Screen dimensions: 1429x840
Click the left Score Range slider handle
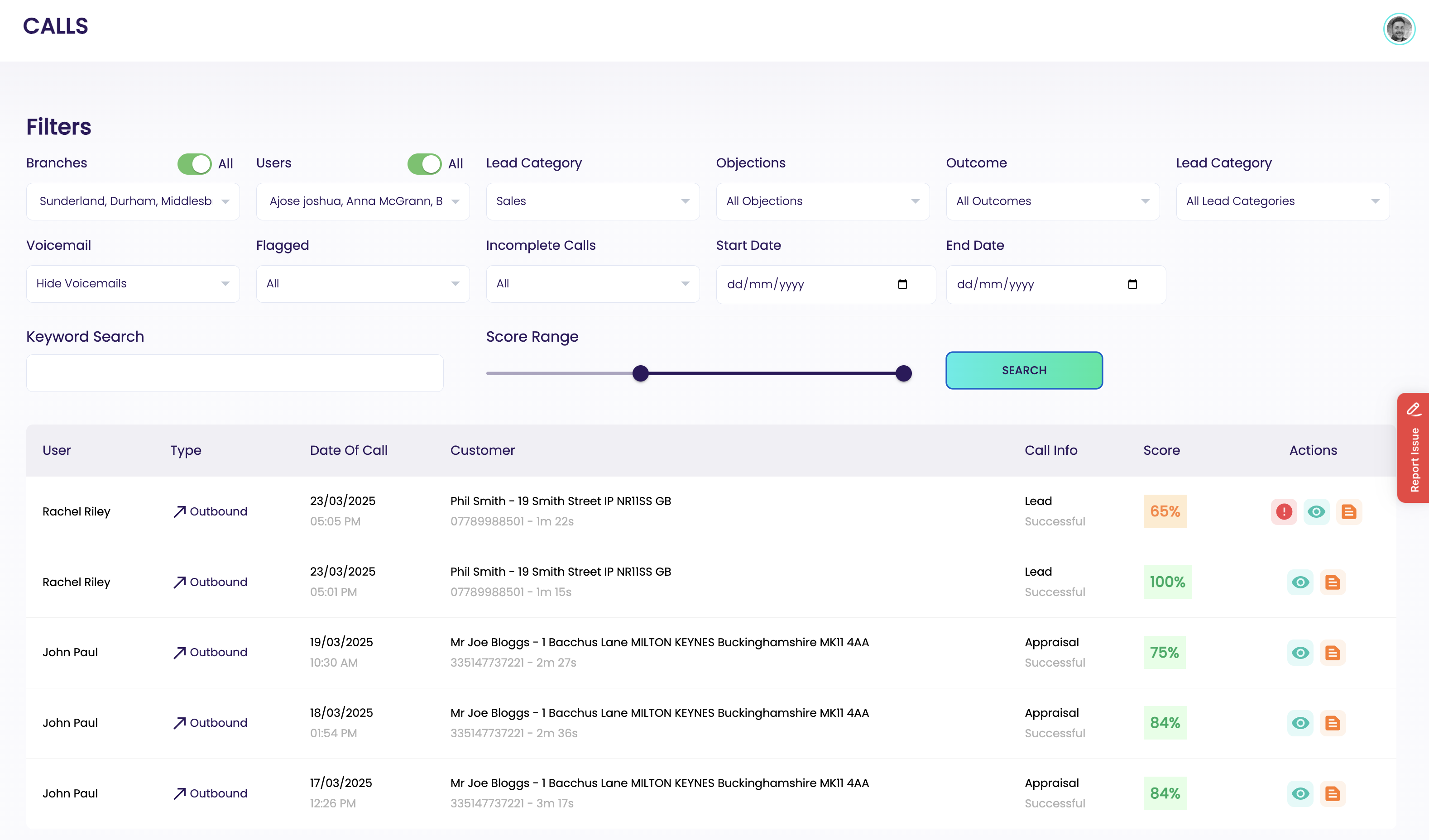coord(640,373)
